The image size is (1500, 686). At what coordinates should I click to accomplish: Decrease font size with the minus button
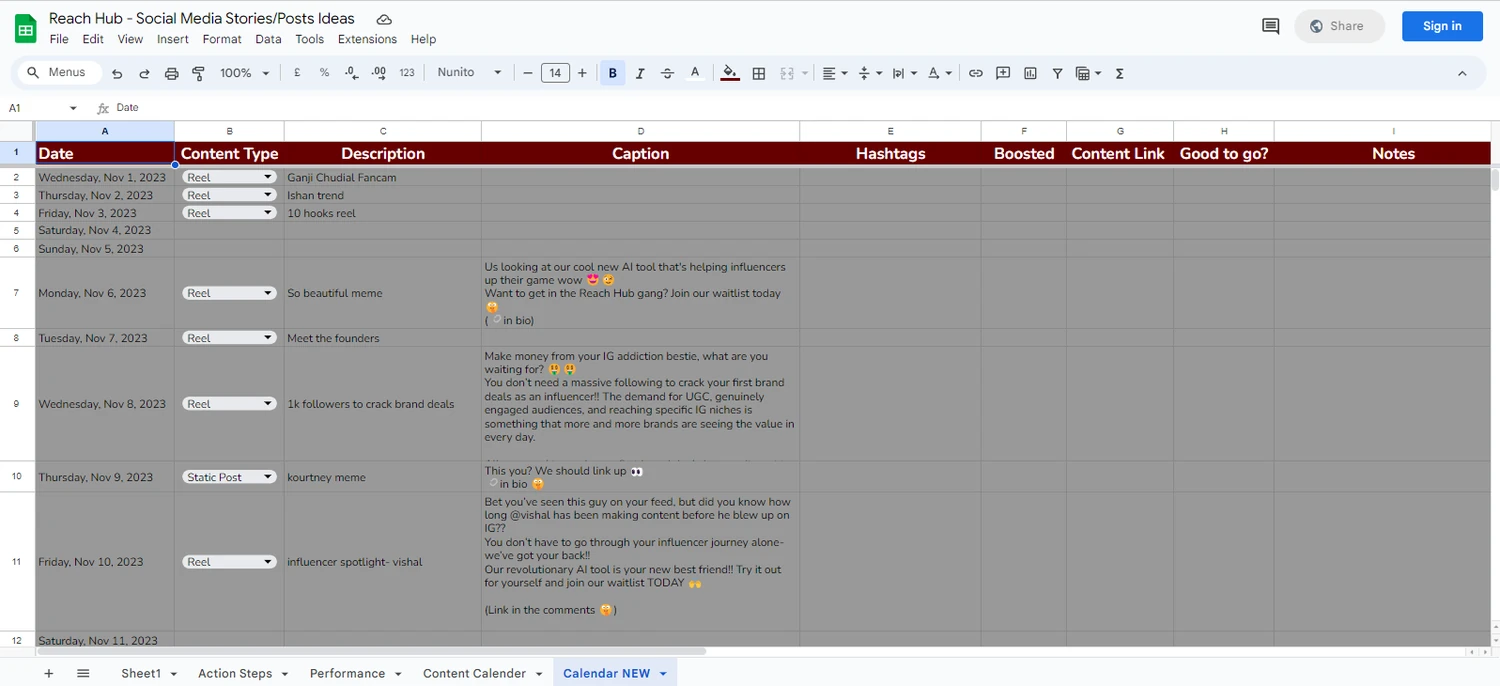point(528,73)
